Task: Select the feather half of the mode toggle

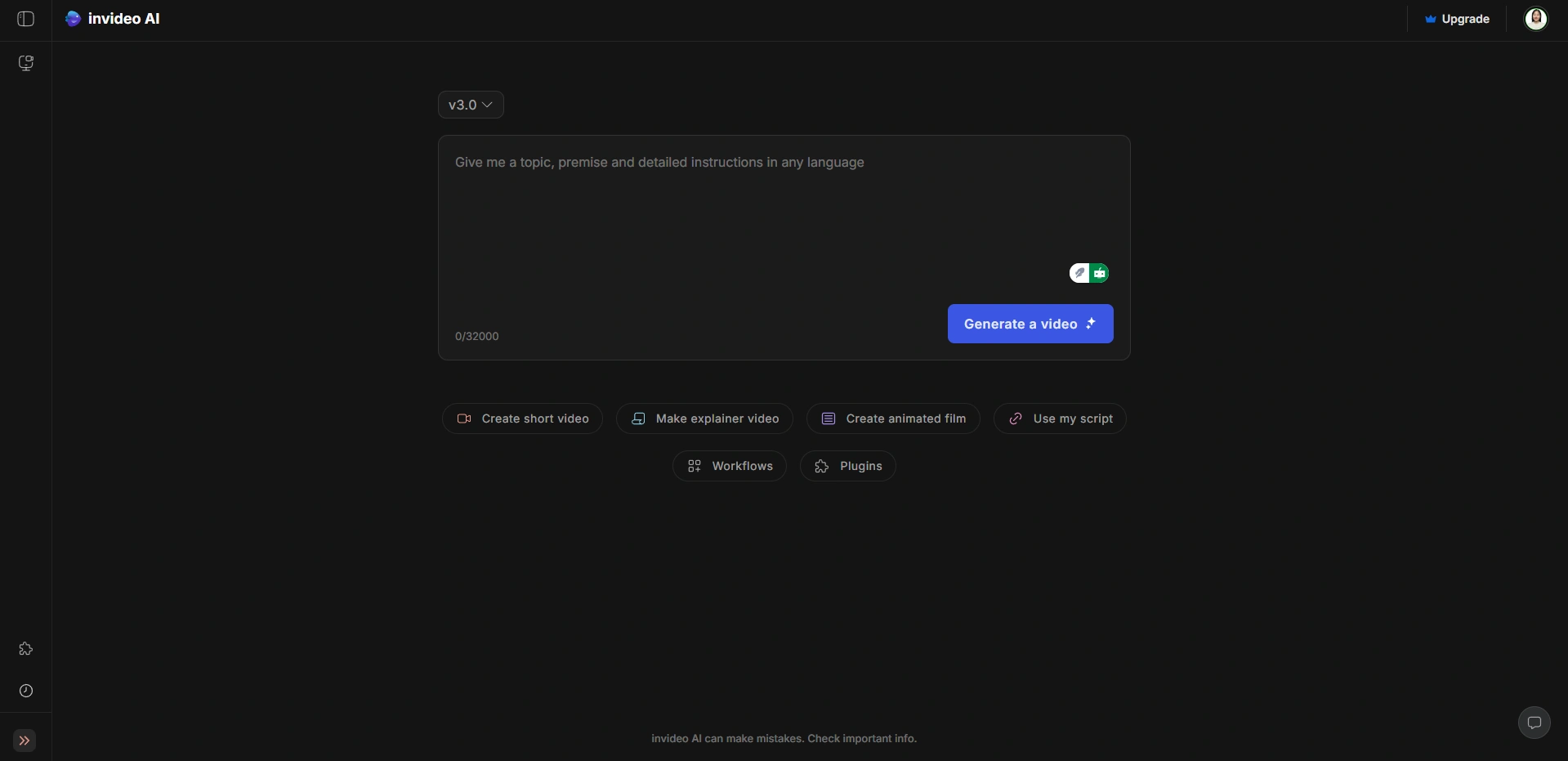Action: coord(1079,273)
